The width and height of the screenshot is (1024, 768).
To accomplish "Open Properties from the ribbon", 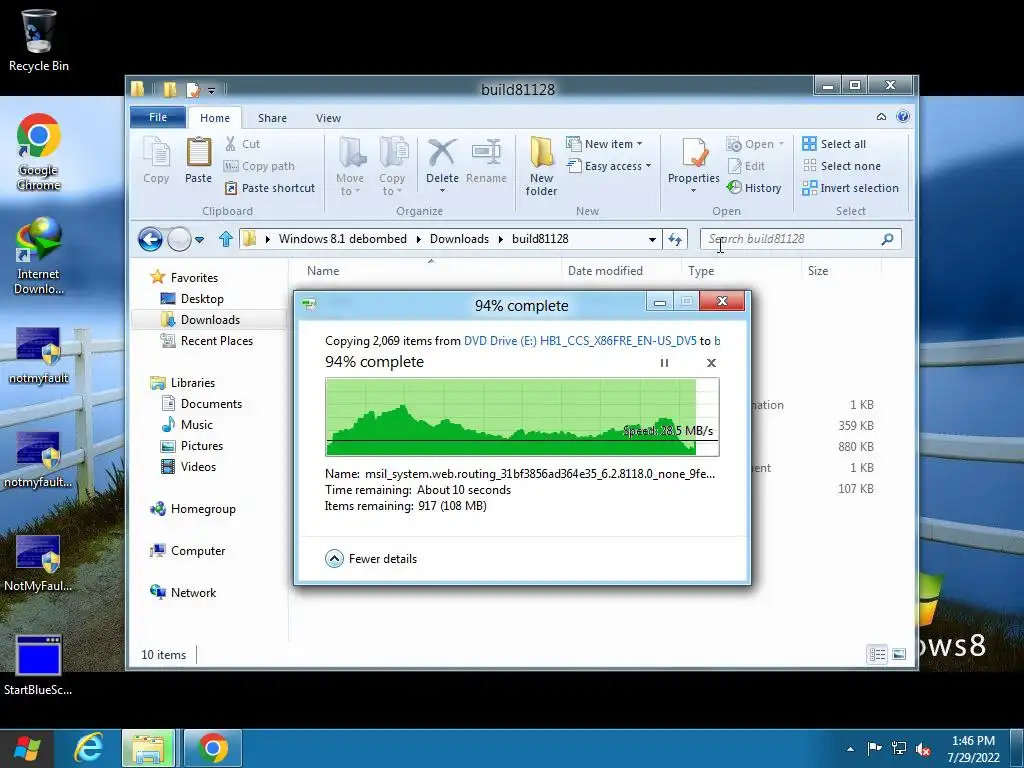I will [x=694, y=160].
